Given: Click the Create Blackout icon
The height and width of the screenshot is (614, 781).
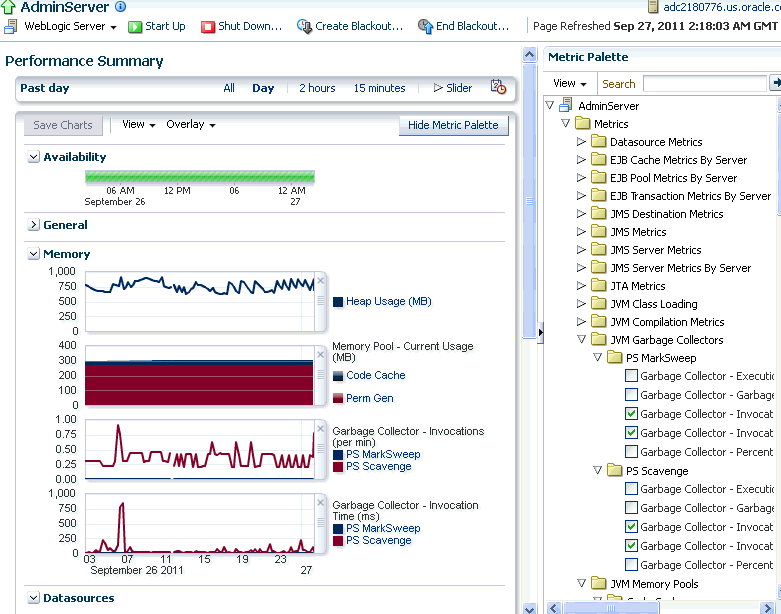Looking at the screenshot, I should (x=304, y=26).
